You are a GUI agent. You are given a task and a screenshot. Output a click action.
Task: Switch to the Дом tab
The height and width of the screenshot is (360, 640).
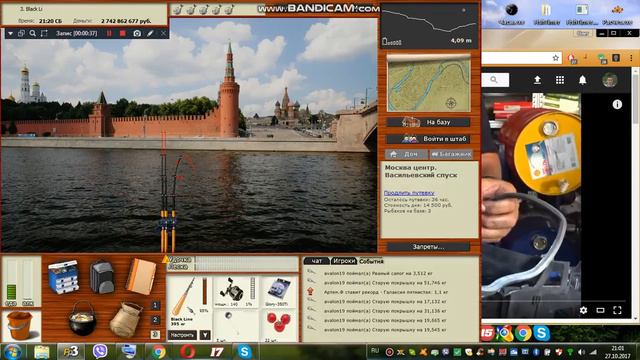(x=406, y=154)
